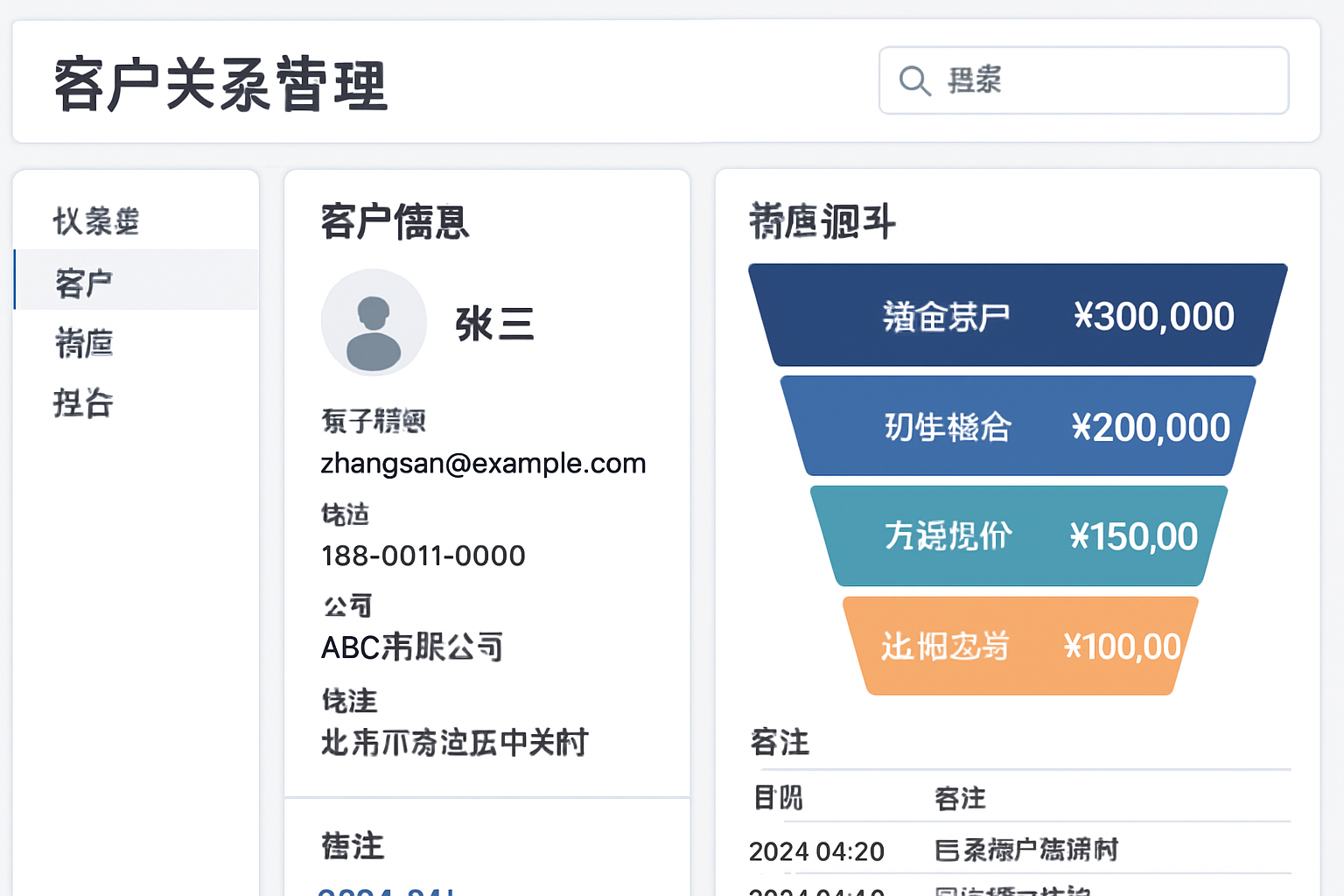This screenshot has height=896, width=1344.
Task: Select the 仪表盘 sidebar item
Action: tap(96, 220)
